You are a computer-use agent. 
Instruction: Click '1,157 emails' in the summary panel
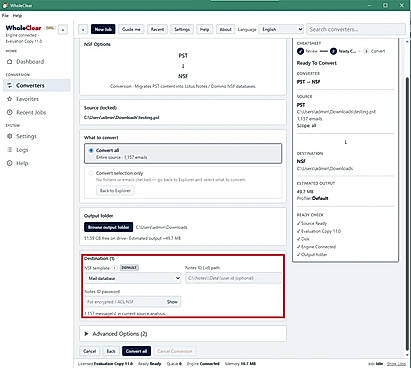click(x=309, y=119)
